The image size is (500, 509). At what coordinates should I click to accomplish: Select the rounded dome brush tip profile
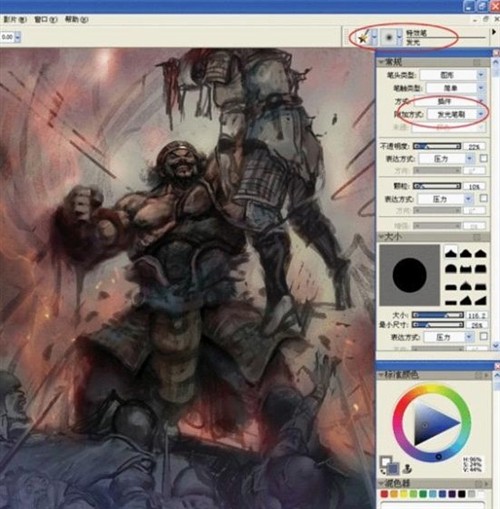click(450, 269)
